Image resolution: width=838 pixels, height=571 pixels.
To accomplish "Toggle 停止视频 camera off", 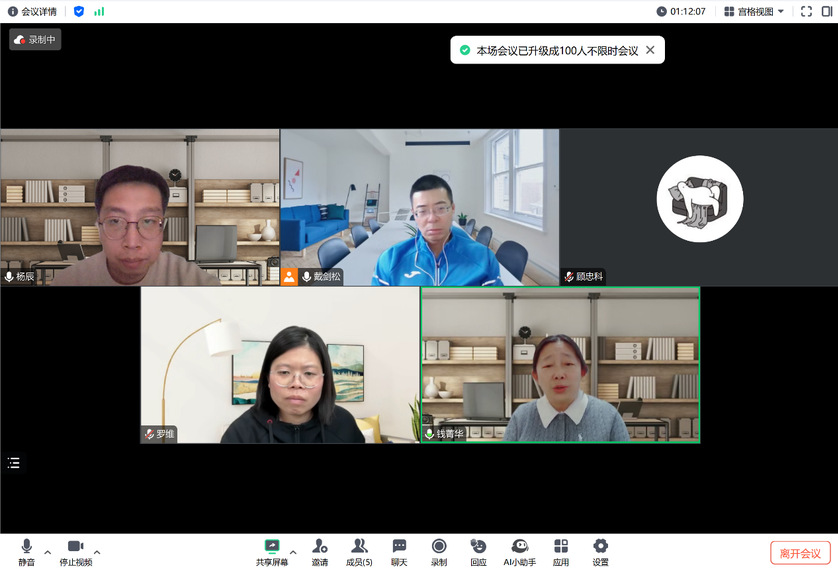I will 75,551.
